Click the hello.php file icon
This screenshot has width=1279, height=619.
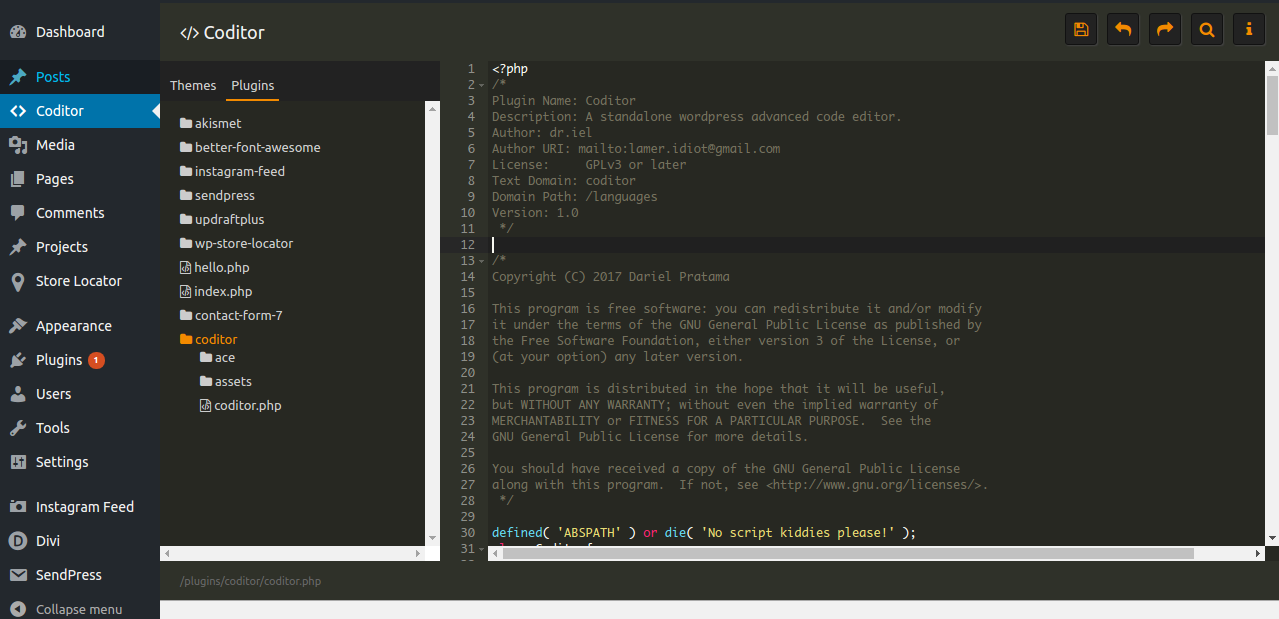[x=185, y=267]
